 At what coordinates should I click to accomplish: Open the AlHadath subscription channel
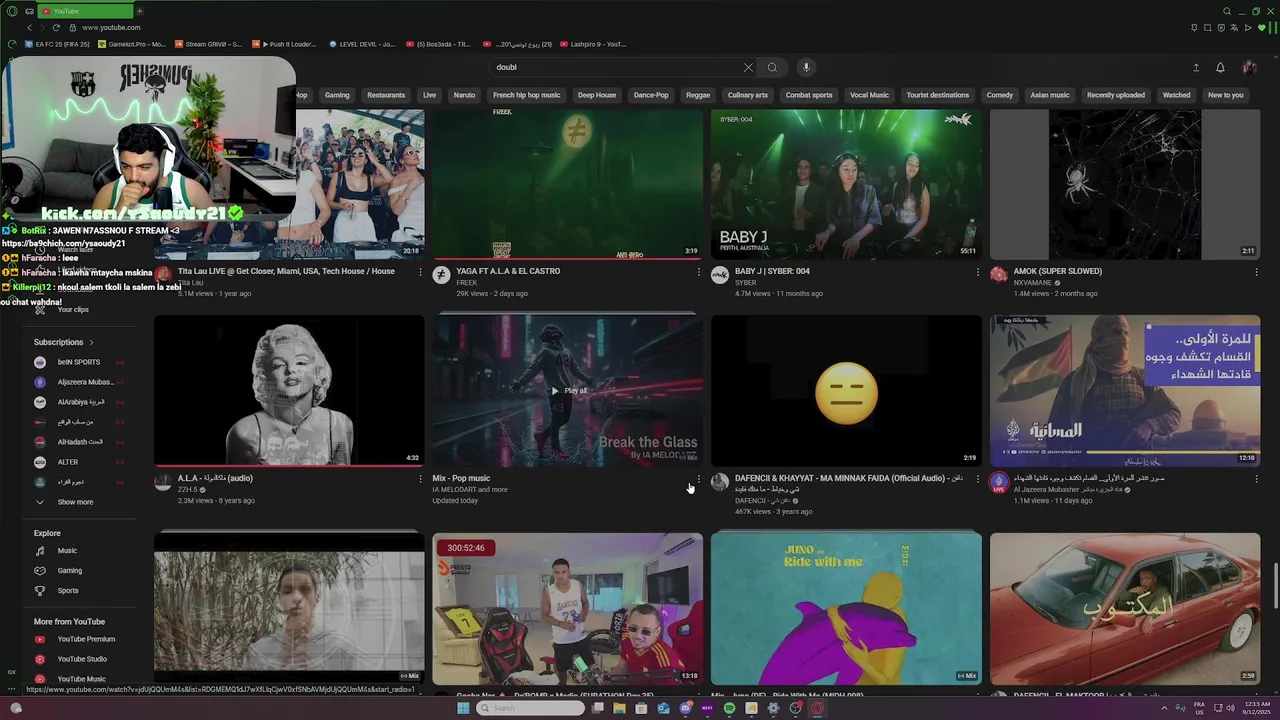click(x=78, y=442)
